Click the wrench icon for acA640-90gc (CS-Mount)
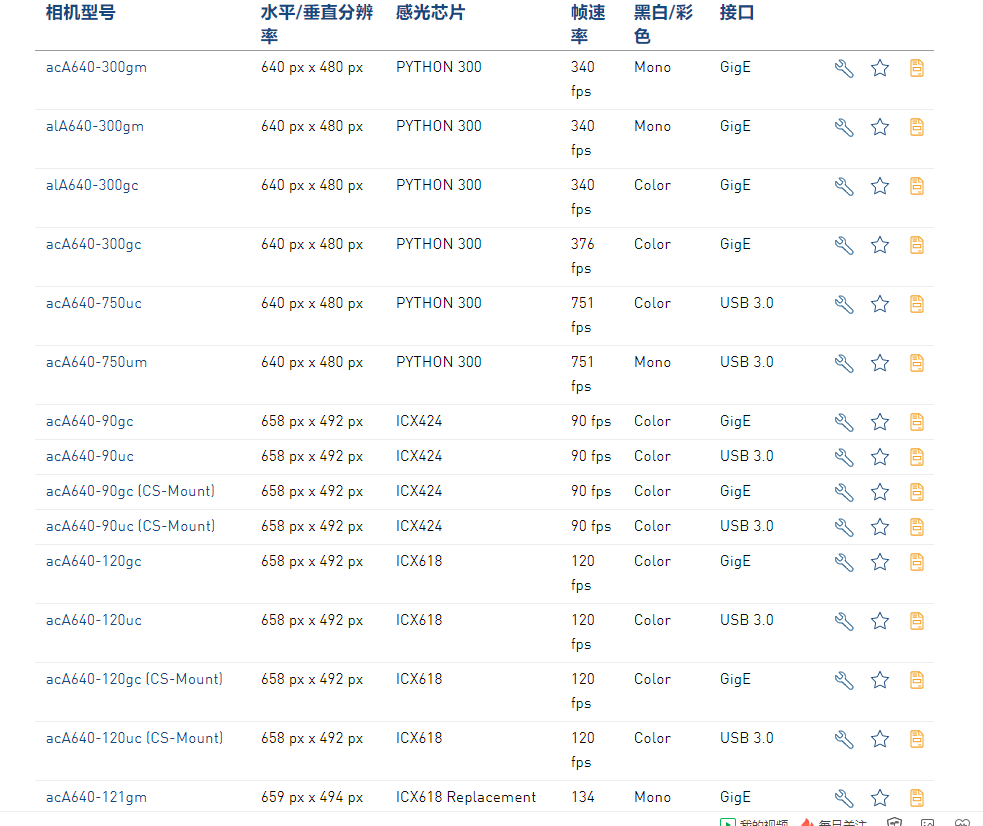 844,492
